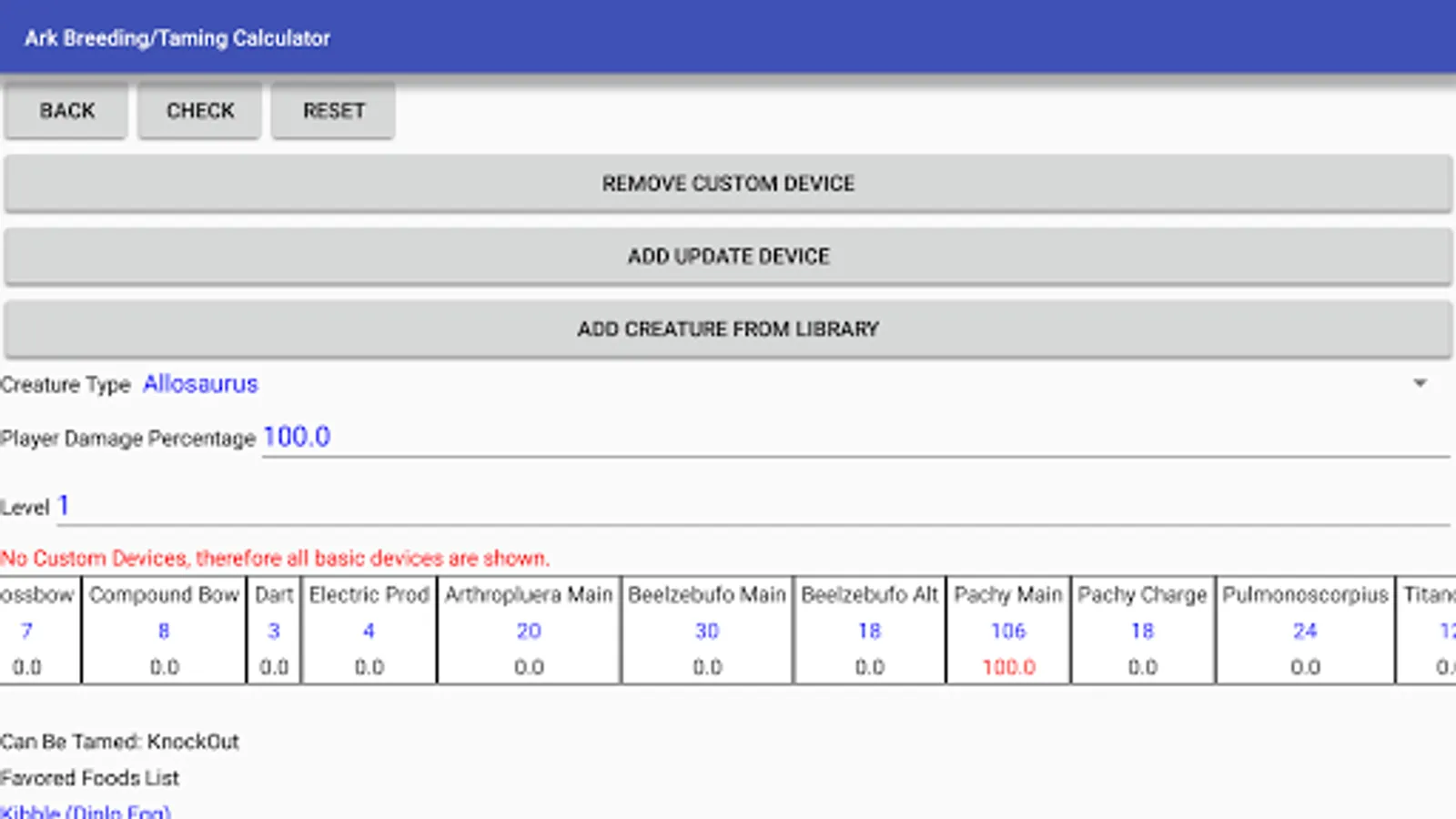Click the 0.0 value under Pachy Charge
Image resolution: width=1456 pixels, height=819 pixels.
coord(1142,667)
